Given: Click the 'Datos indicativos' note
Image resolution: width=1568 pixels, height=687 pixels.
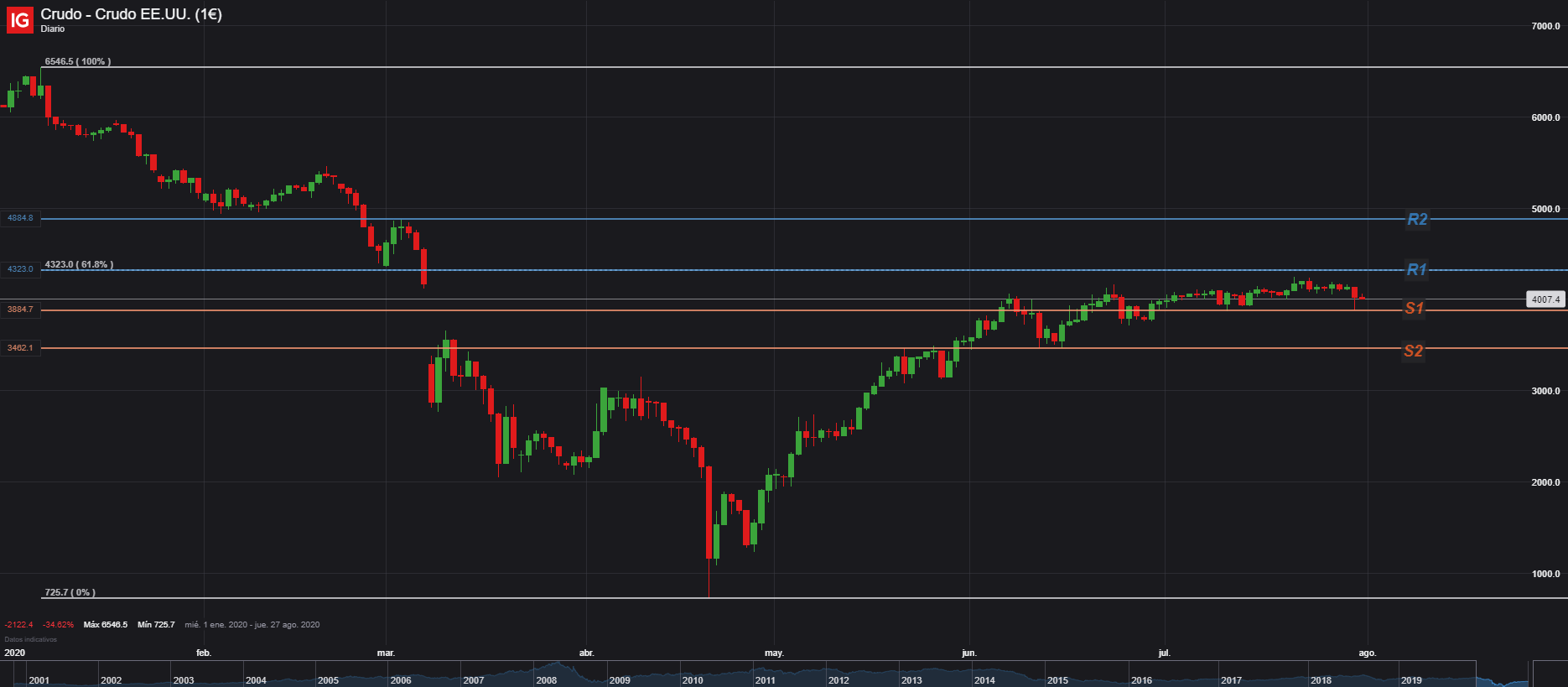Looking at the screenshot, I should tap(30, 639).
